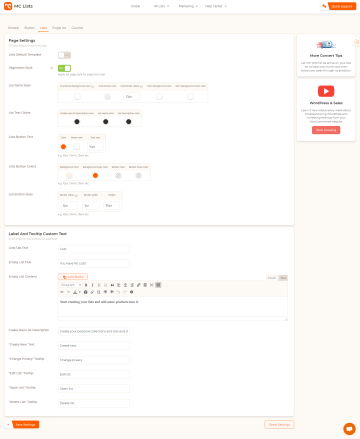The image size is (360, 439).
Task: Insert numbered list in the editor
Action: pos(106,285)
